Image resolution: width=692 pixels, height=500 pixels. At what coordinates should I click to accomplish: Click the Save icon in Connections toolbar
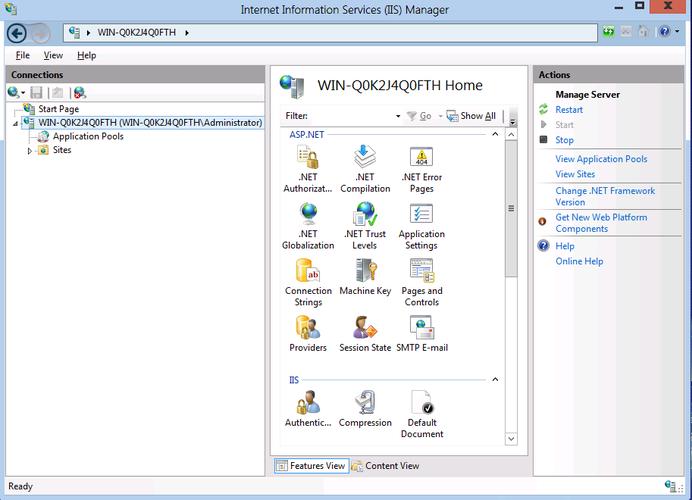36,92
